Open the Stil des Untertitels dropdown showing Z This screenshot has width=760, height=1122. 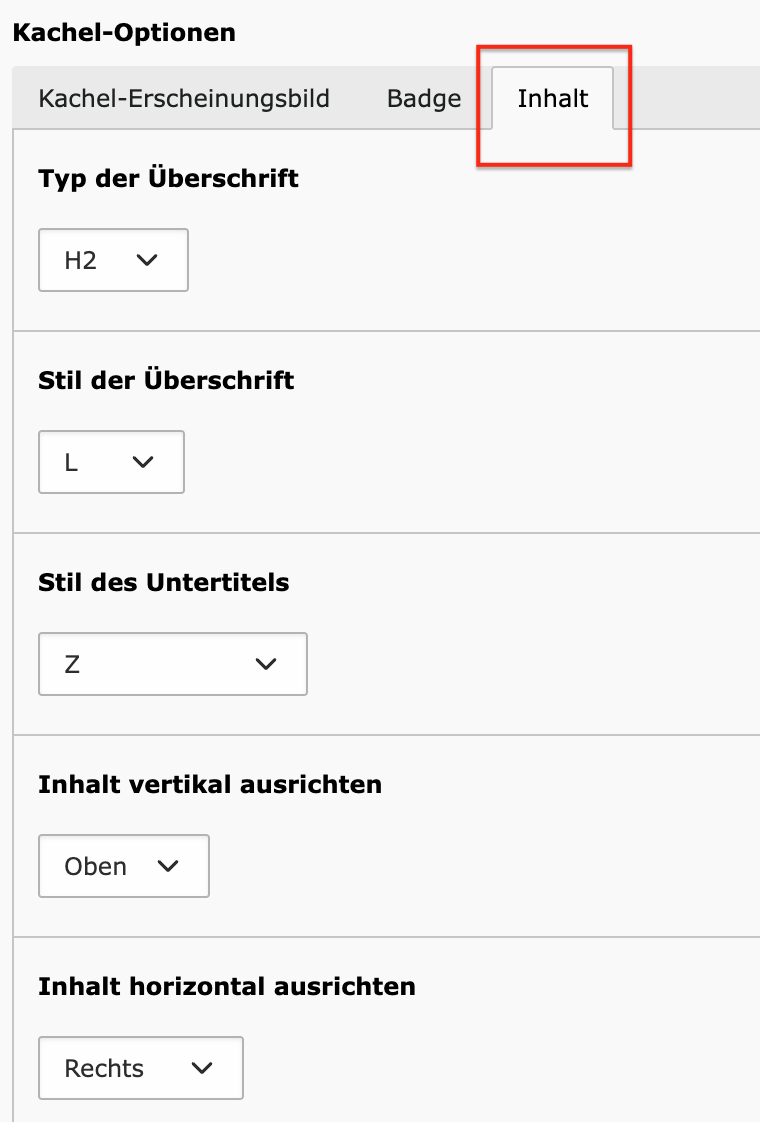point(172,664)
